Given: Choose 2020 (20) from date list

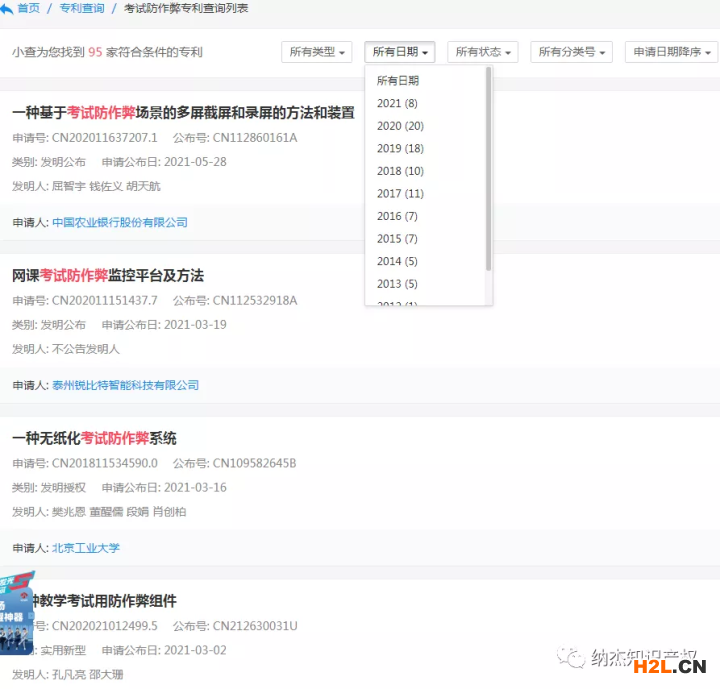Looking at the screenshot, I should tap(400, 126).
